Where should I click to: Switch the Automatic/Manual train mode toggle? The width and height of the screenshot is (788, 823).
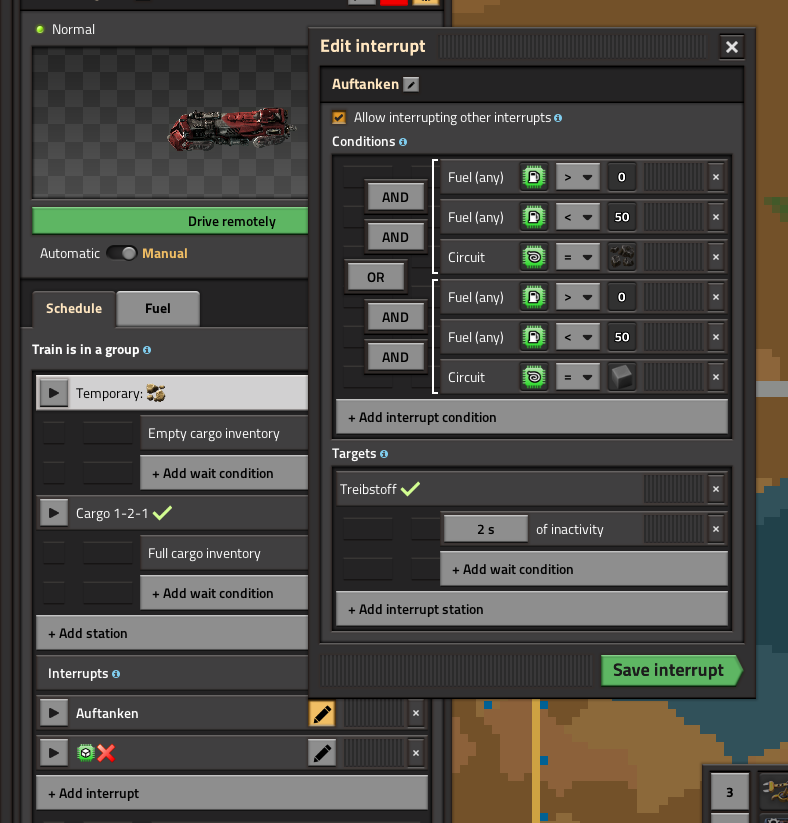click(x=122, y=253)
